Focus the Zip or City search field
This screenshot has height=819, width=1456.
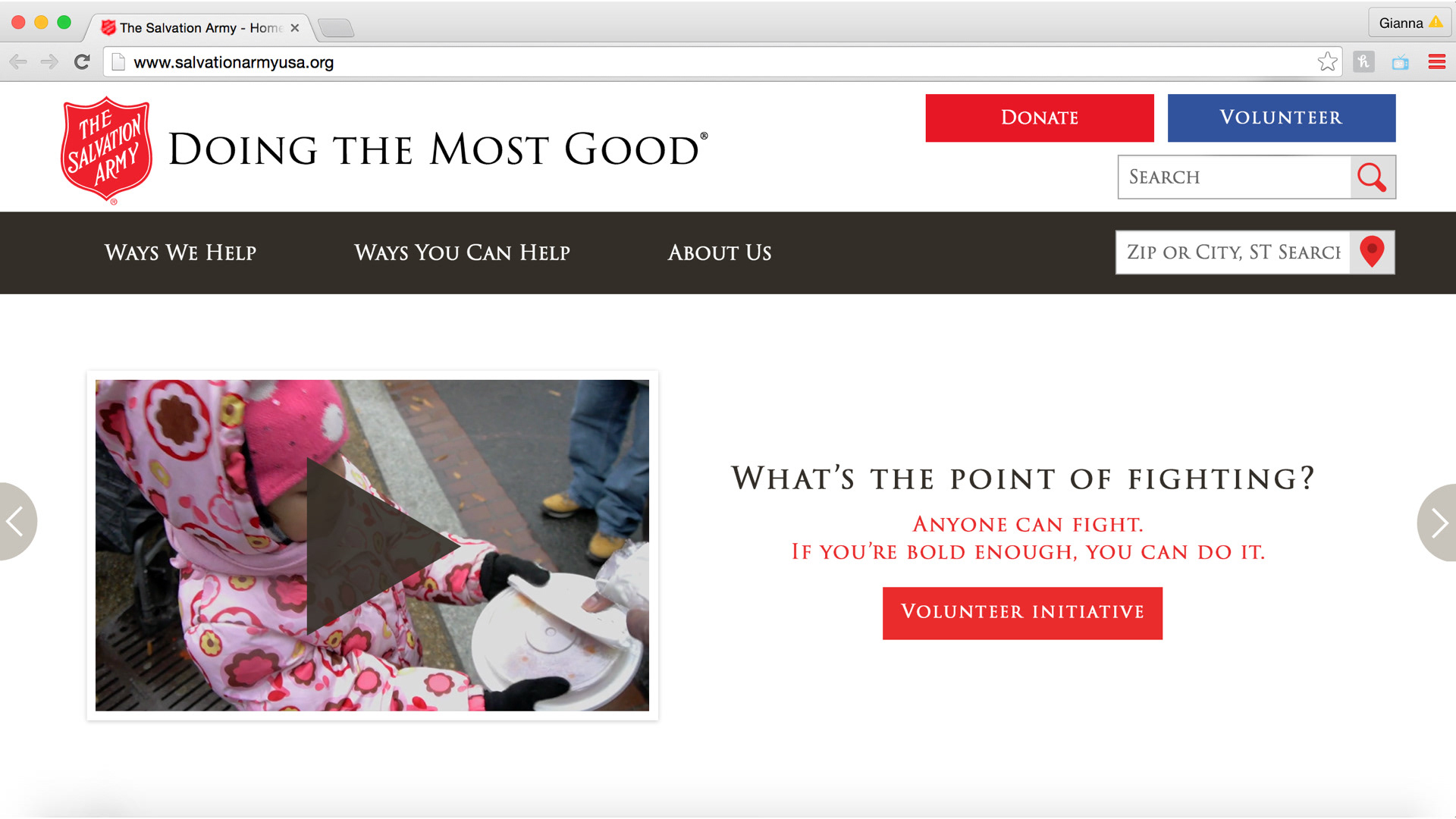click(x=1233, y=252)
